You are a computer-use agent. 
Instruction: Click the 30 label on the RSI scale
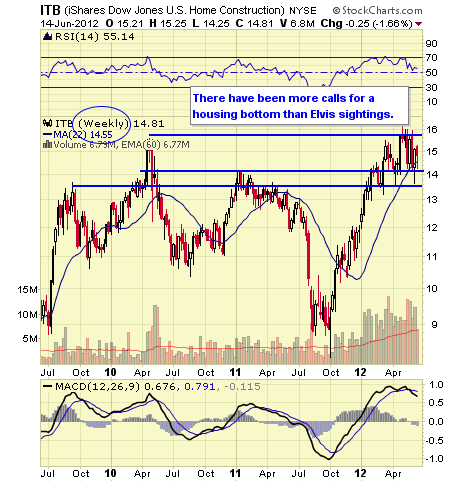click(x=431, y=88)
